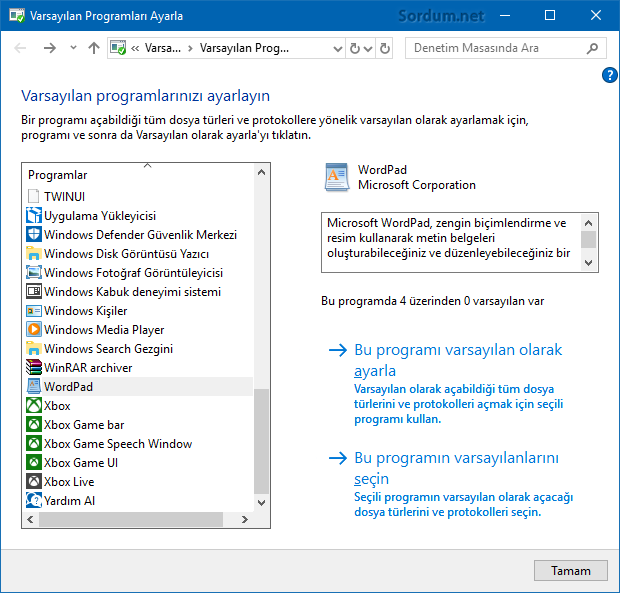
Task: Click the Xbox Live icon
Action: (x=34, y=481)
